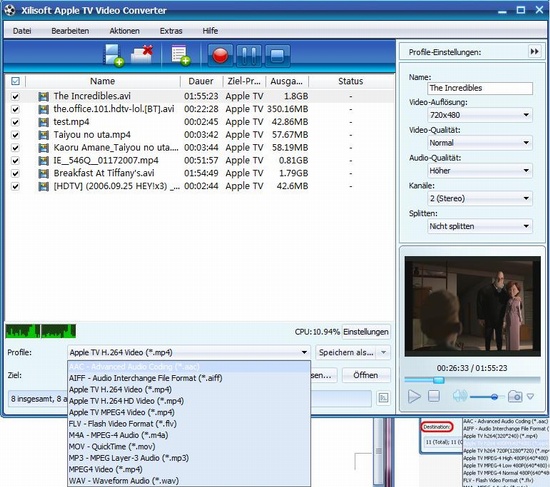This screenshot has height=487, width=550.
Task: Click the preview seek slider handle
Action: coord(438,380)
